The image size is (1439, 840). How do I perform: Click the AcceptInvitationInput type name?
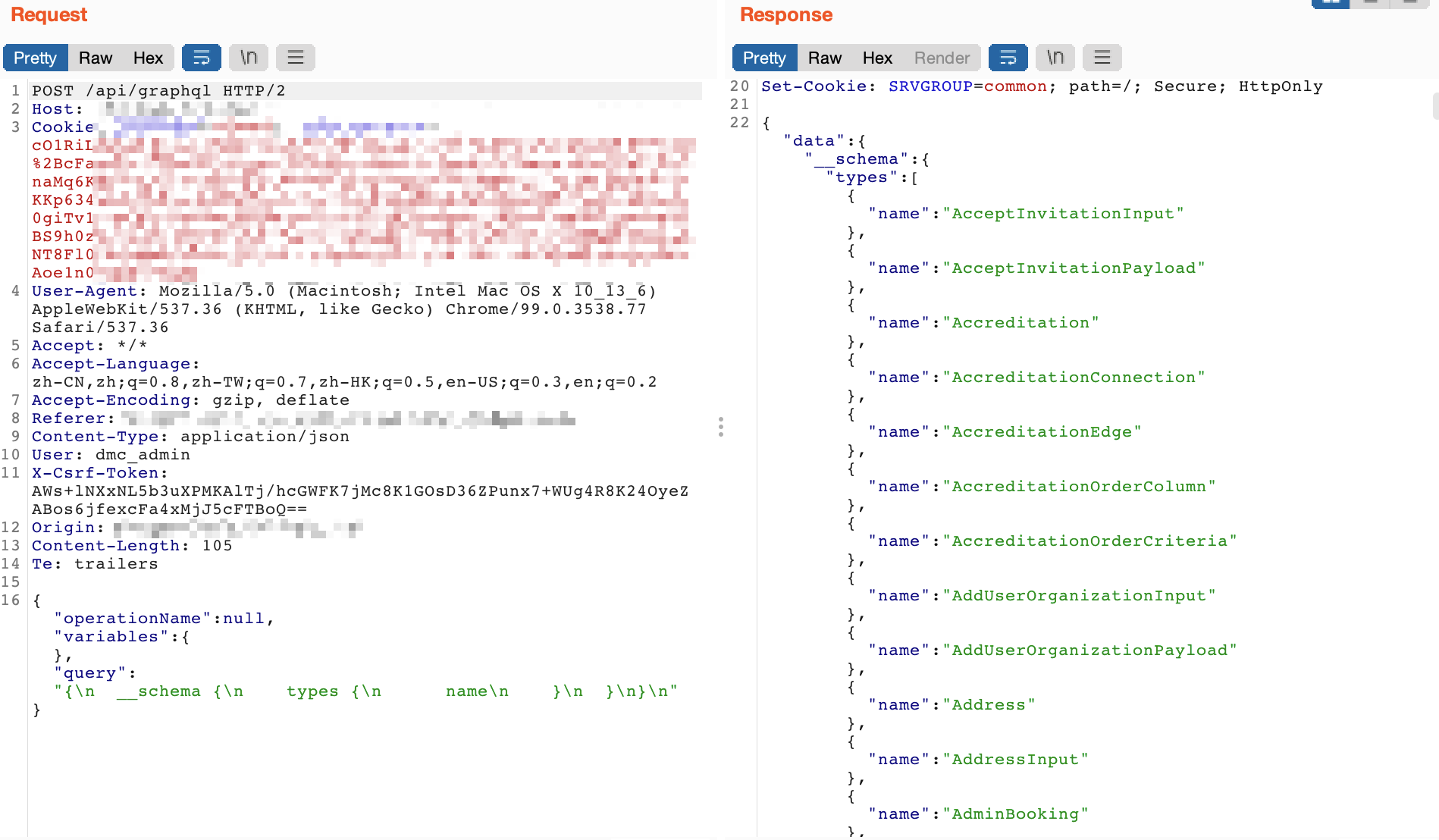coord(1063,214)
